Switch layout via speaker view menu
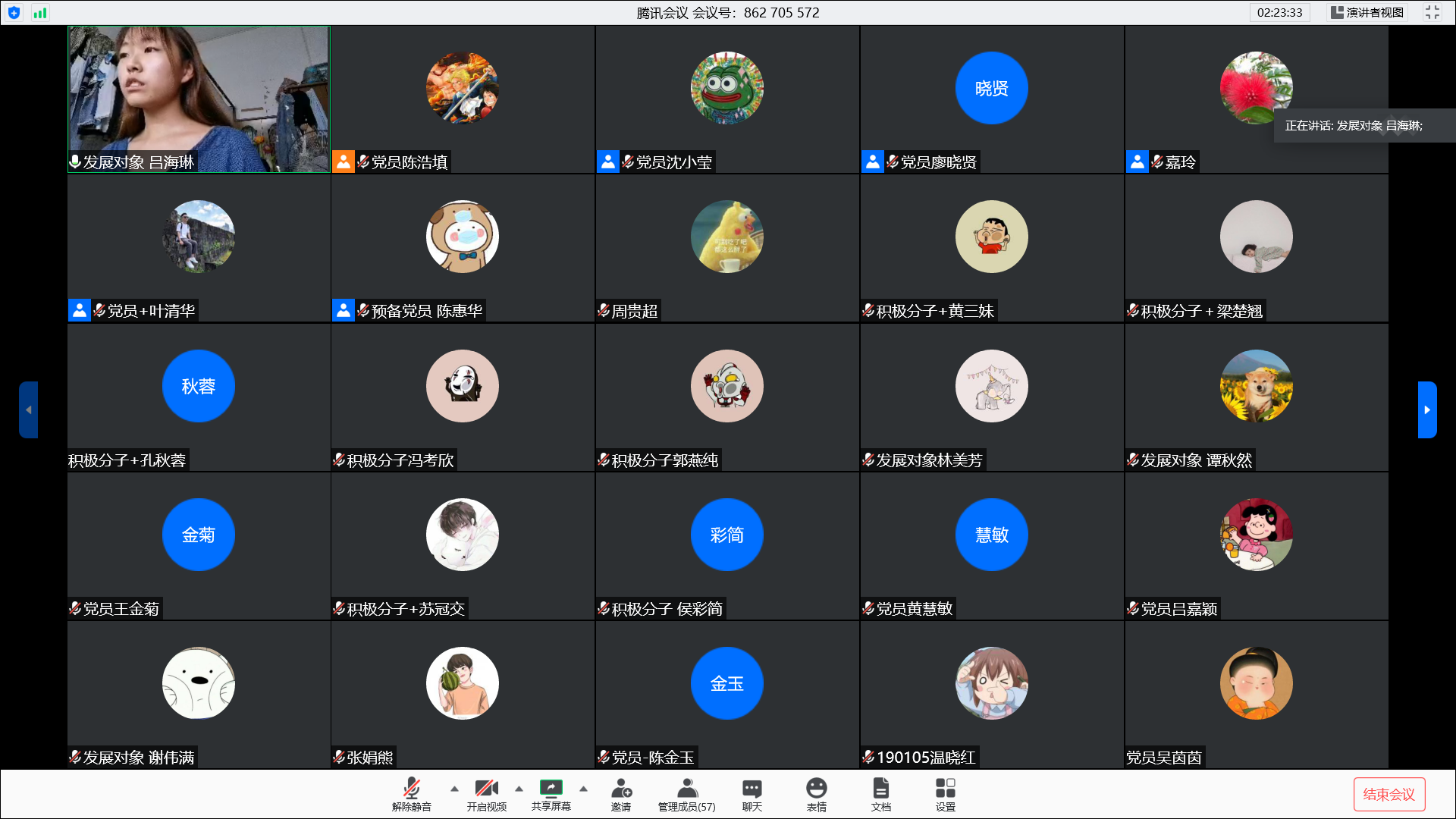The width and height of the screenshot is (1456, 819). [1367, 12]
